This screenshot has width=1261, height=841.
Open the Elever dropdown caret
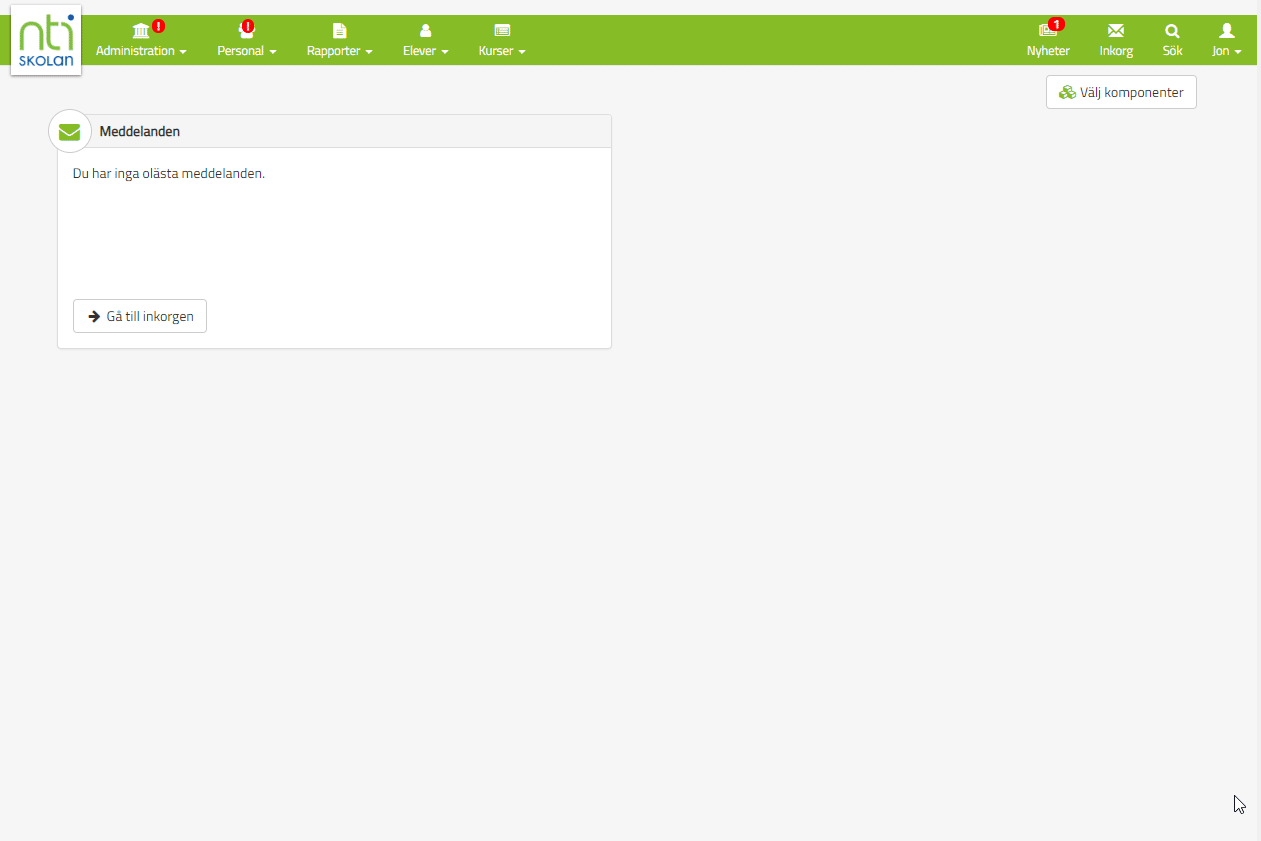[445, 52]
